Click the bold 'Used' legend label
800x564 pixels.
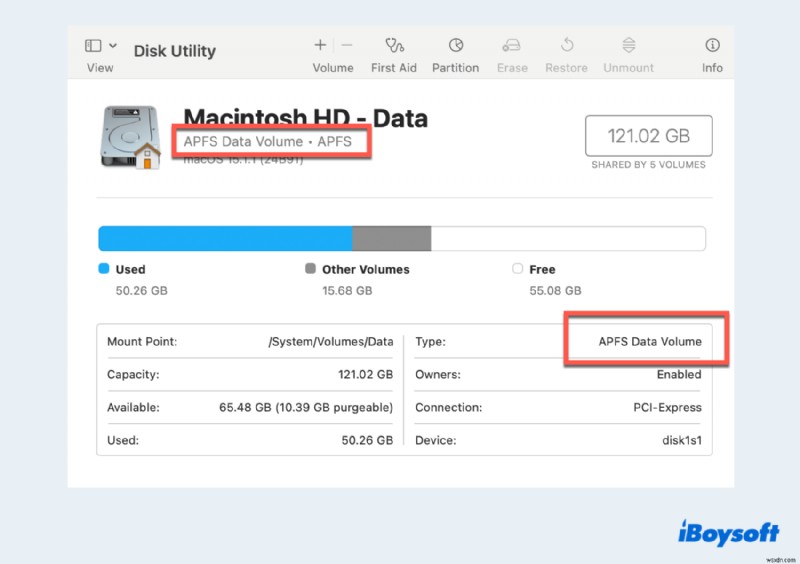(131, 269)
